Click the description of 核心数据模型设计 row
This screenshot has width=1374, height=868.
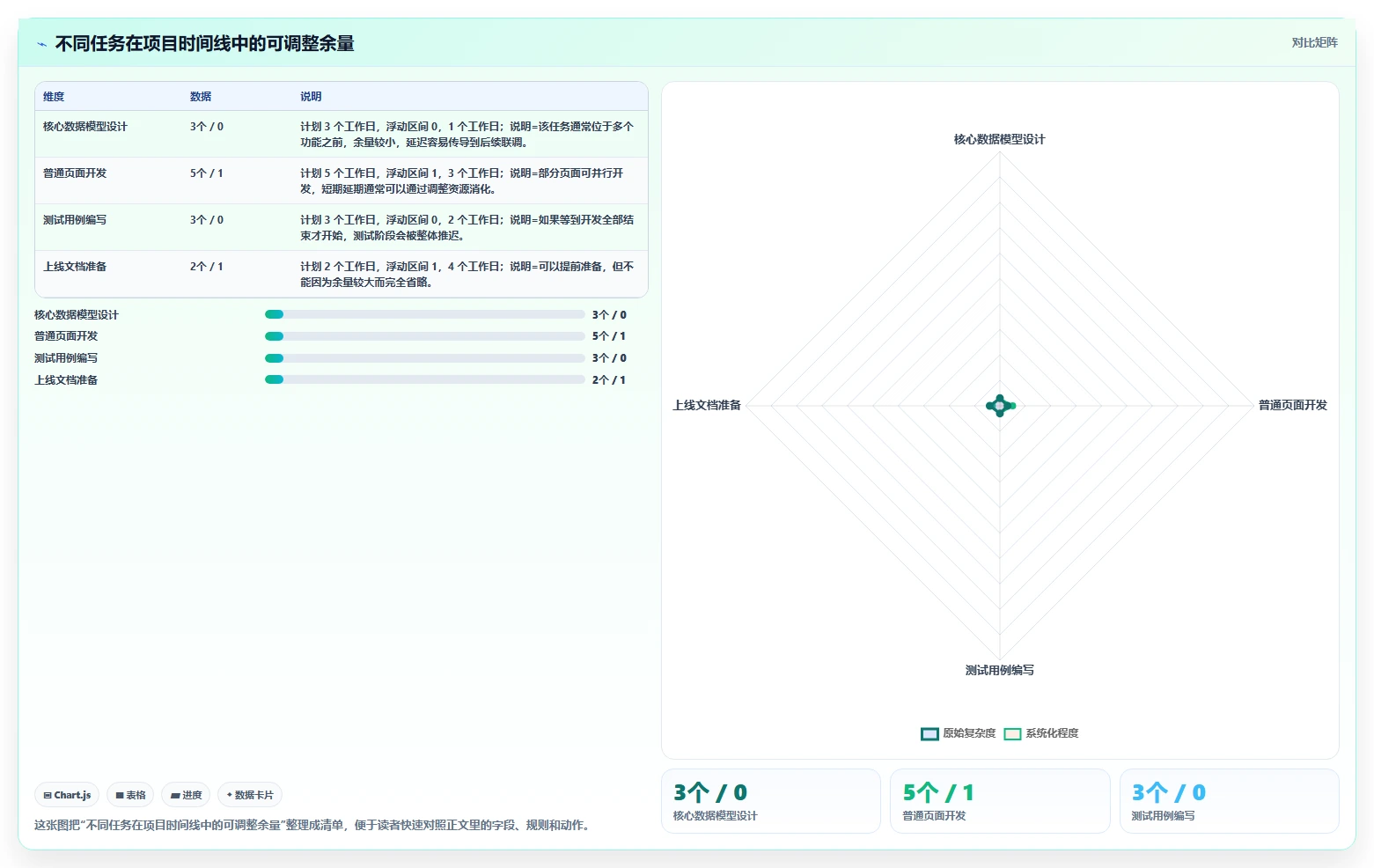(x=467, y=135)
